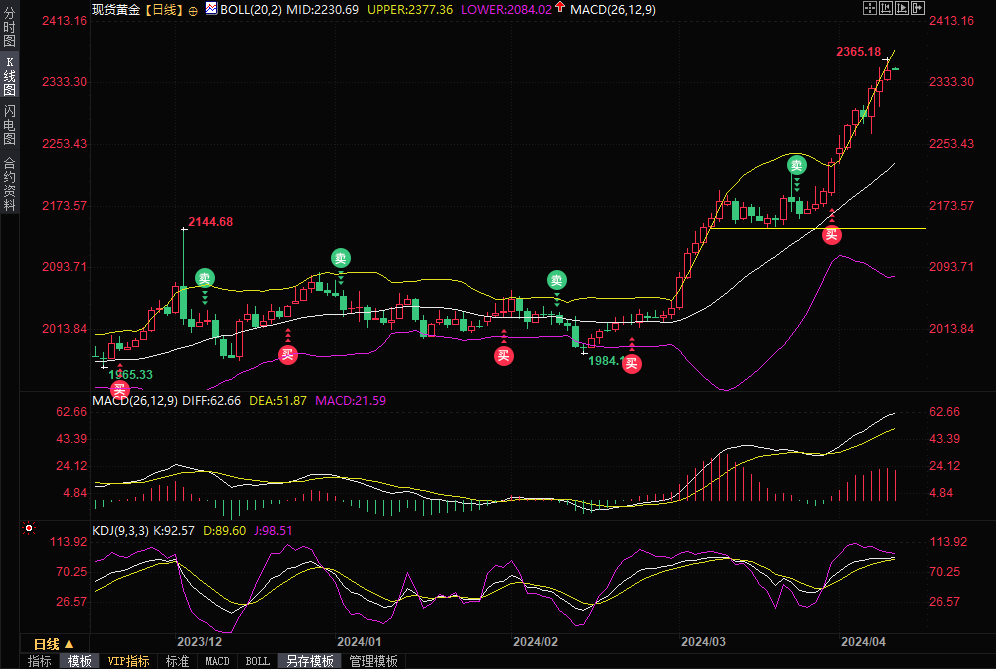996x669 pixels.
Task: Click the BOLL indicator icon in header
Action: [x=210, y=9]
